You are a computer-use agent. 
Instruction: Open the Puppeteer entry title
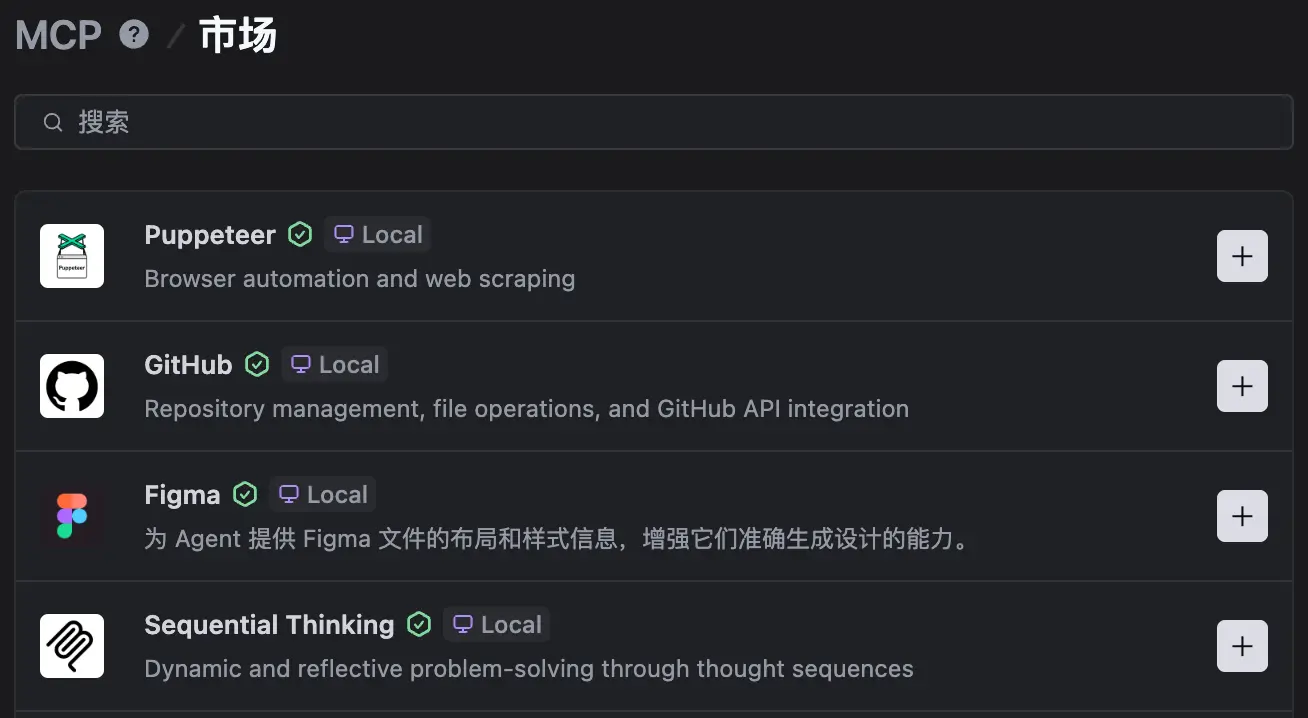click(210, 235)
